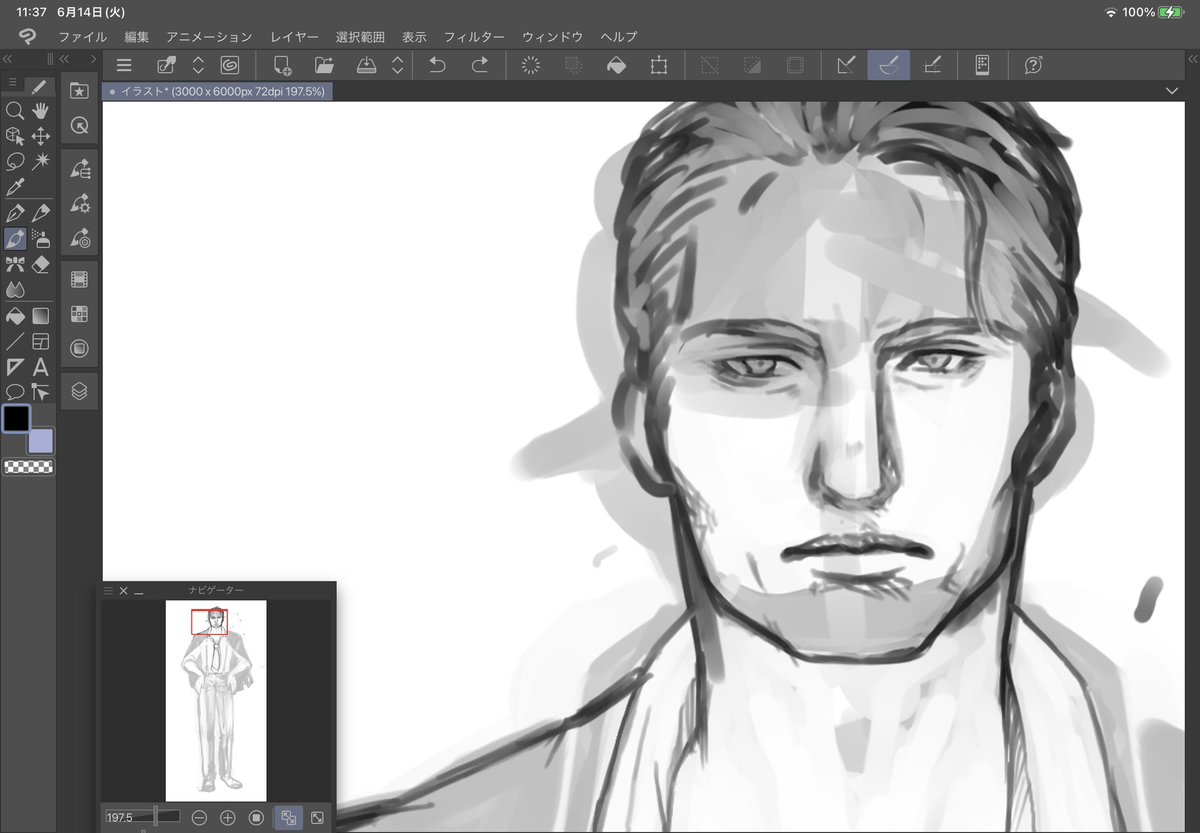This screenshot has height=833, width=1200.
Task: Open a file from the folder icon
Action: (x=324, y=65)
